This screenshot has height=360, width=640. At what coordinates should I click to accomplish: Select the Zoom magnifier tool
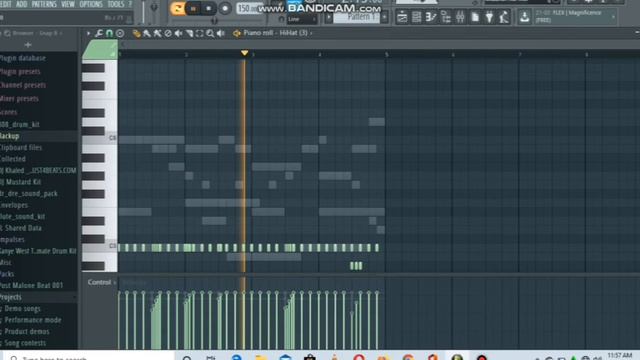[210, 33]
